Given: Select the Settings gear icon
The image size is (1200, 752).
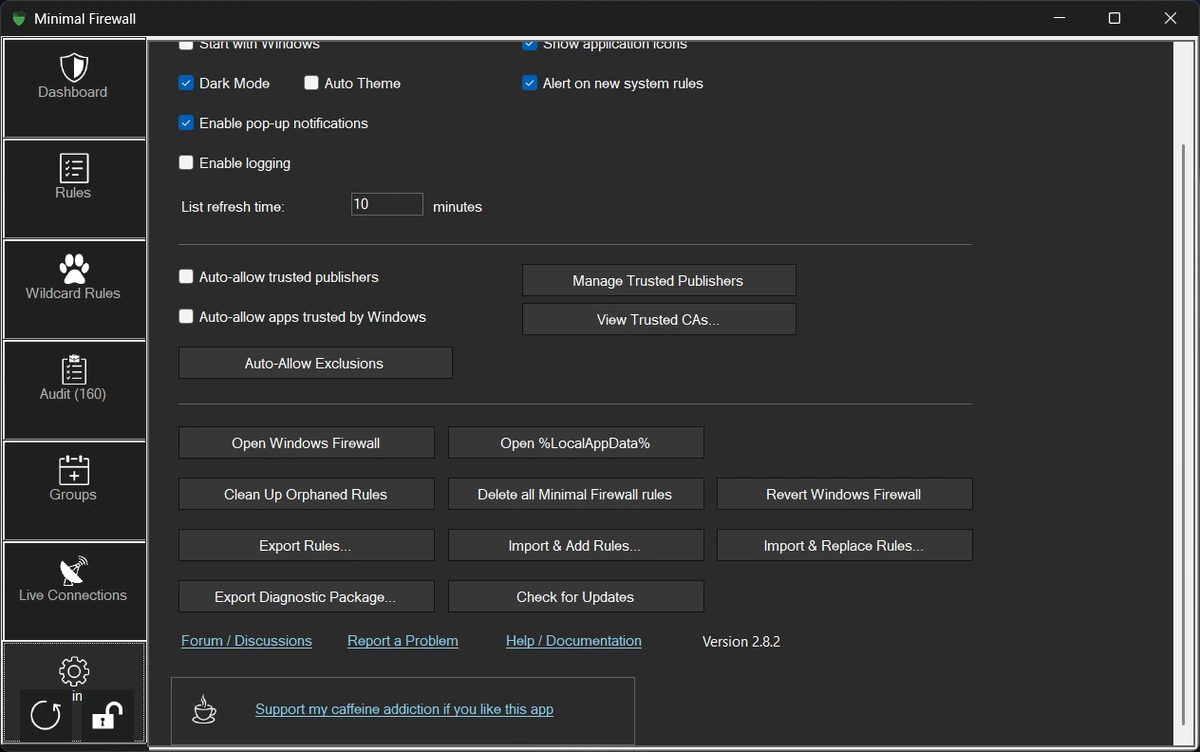Looking at the screenshot, I should pos(74,669).
